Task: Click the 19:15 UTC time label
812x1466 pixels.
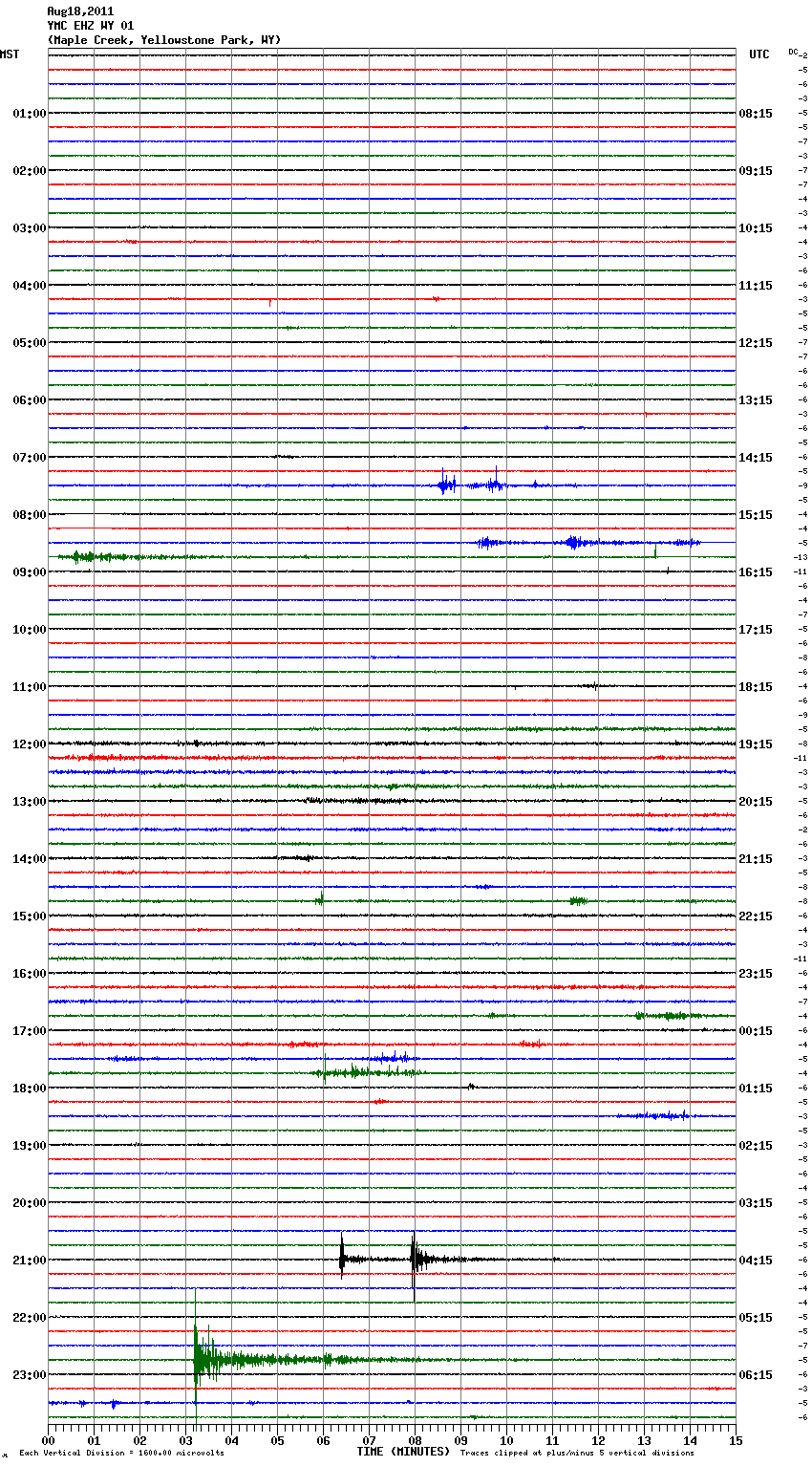Action: (756, 744)
